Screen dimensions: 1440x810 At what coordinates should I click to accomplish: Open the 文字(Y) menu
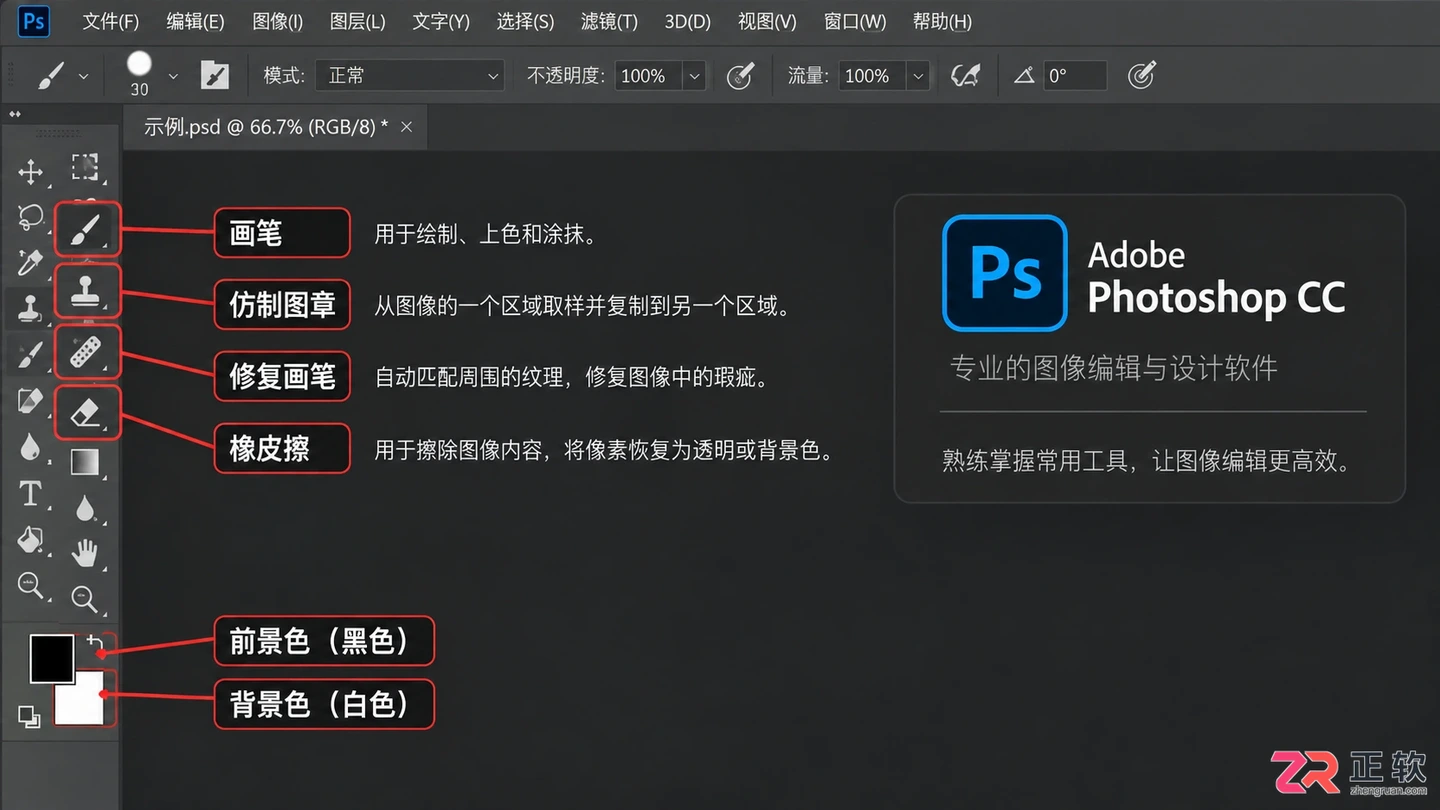point(441,22)
